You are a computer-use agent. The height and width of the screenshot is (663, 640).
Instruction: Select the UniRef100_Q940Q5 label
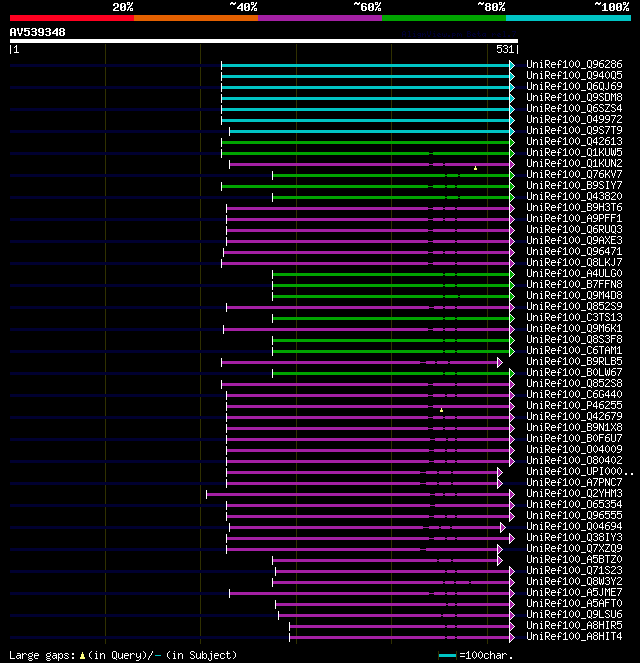[x=574, y=75]
